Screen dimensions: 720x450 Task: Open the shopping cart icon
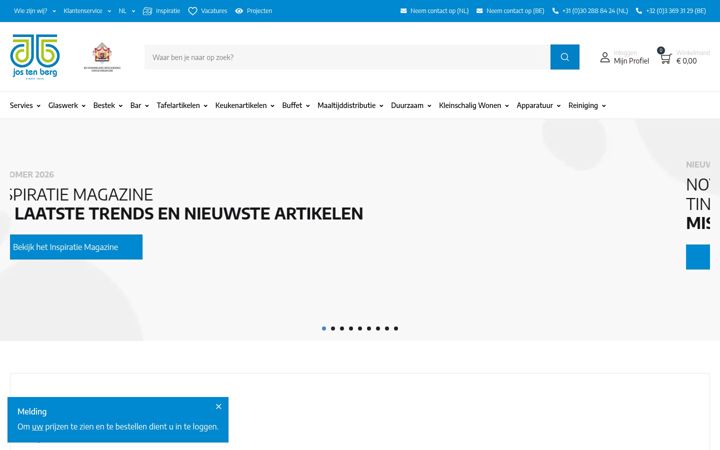(x=665, y=58)
